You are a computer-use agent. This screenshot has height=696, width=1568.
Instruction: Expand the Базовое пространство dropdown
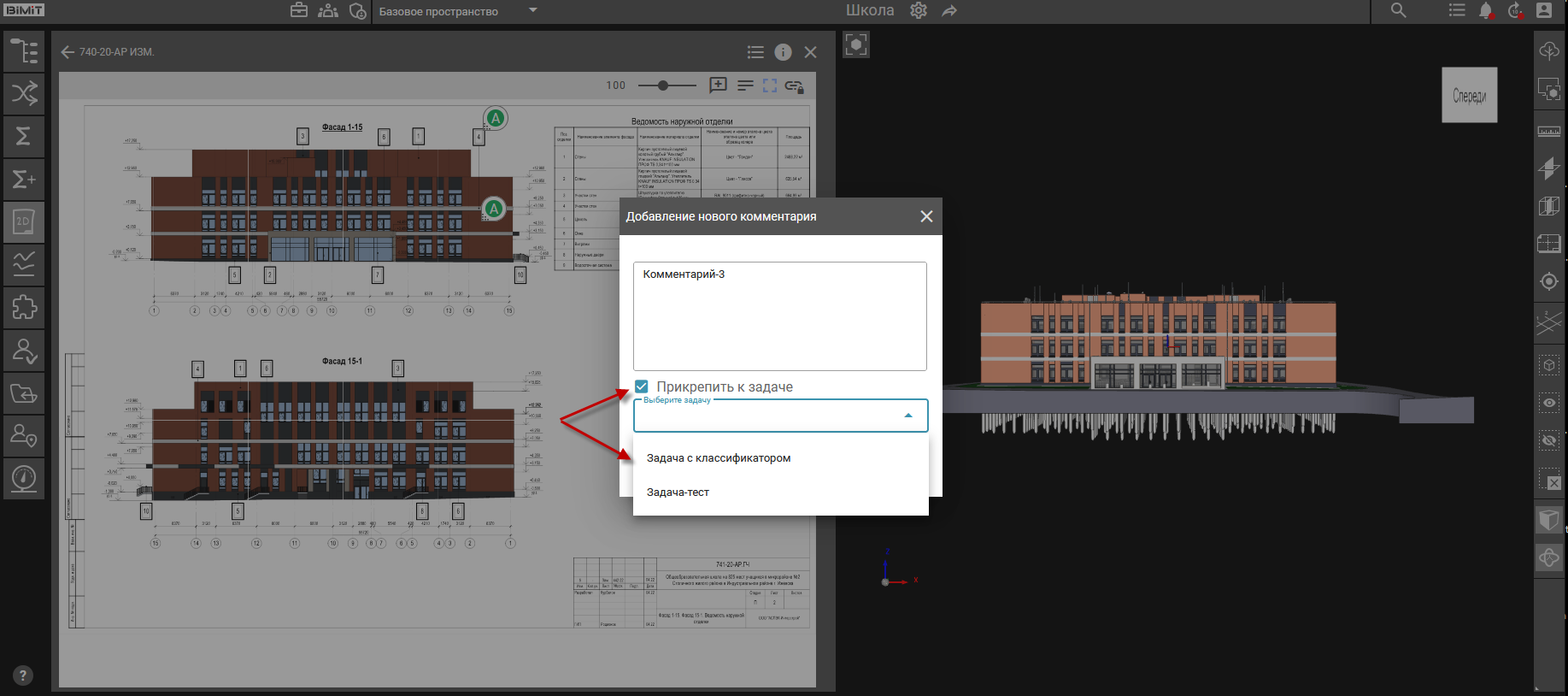(533, 11)
